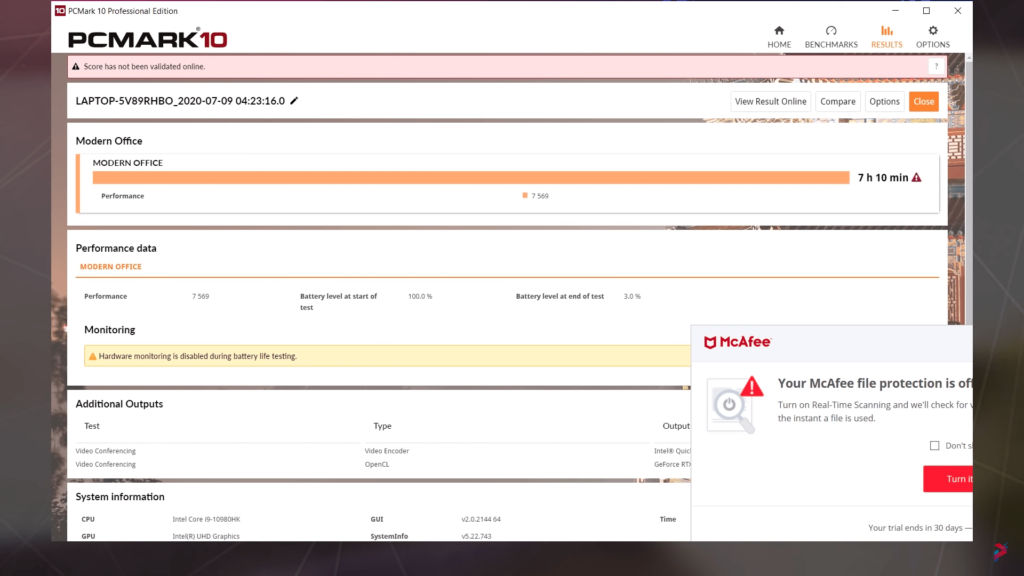
Task: Click the hardware monitoring warning icon
Action: 92,356
